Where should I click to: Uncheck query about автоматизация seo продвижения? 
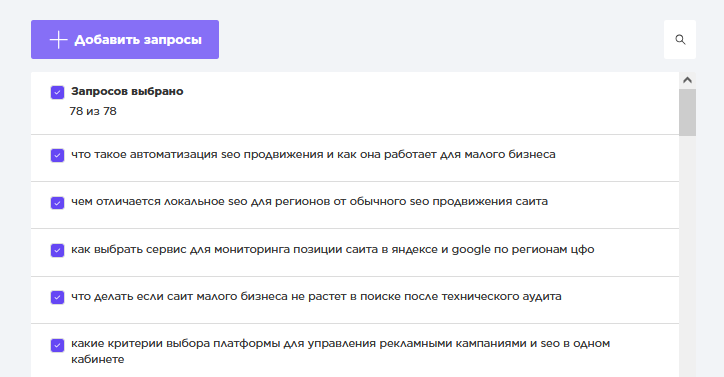57,155
